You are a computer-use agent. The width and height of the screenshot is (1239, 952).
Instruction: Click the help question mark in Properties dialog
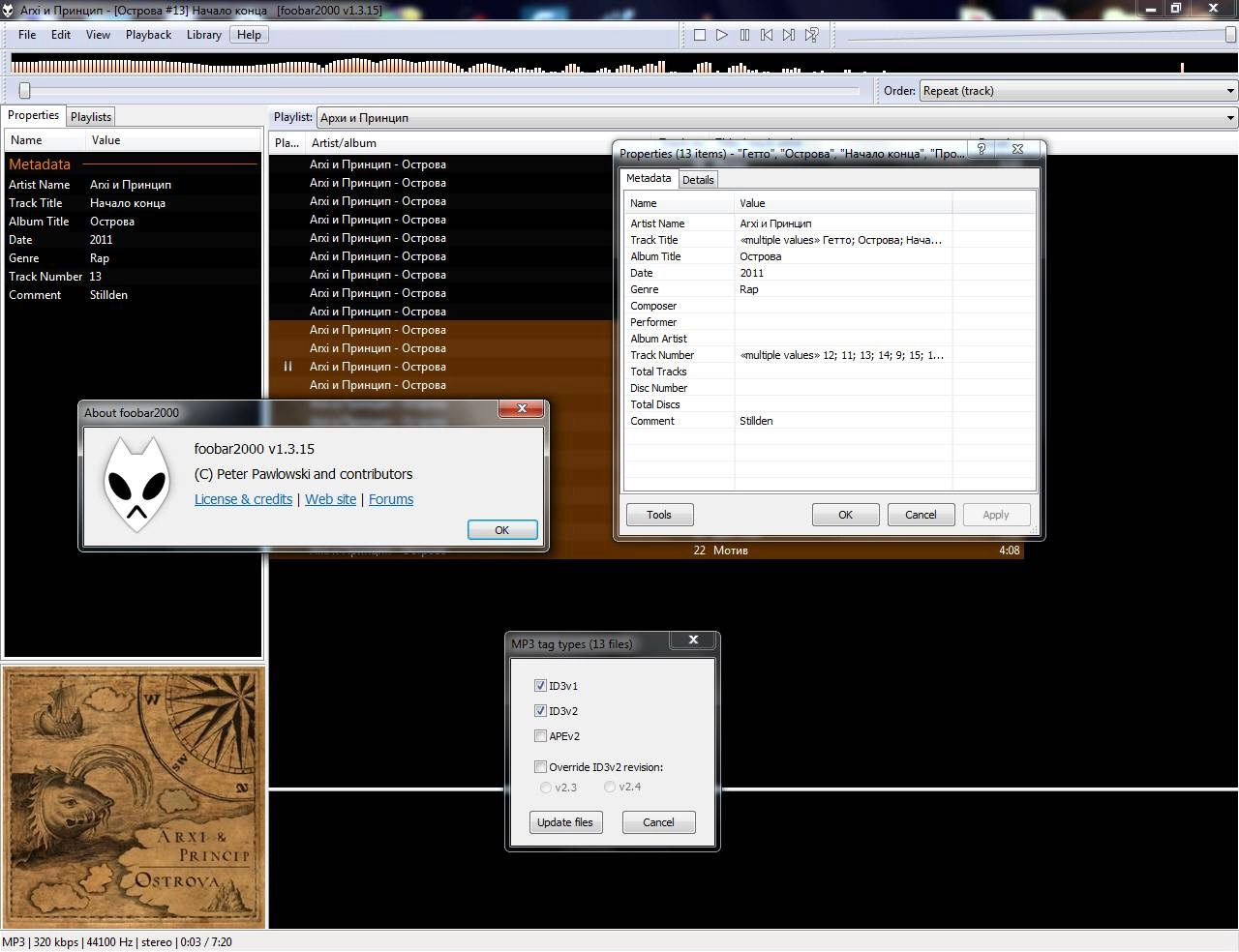982,149
